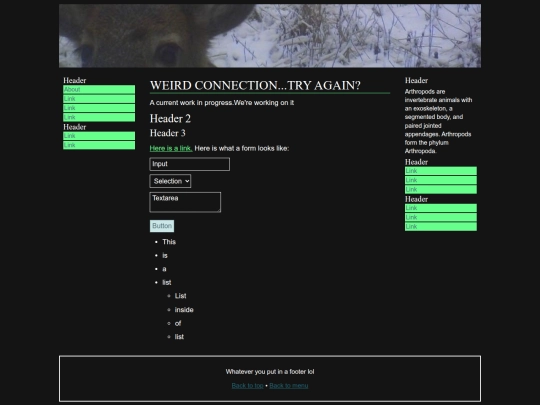Open last Link at bottom of right sidebar

[x=441, y=227]
